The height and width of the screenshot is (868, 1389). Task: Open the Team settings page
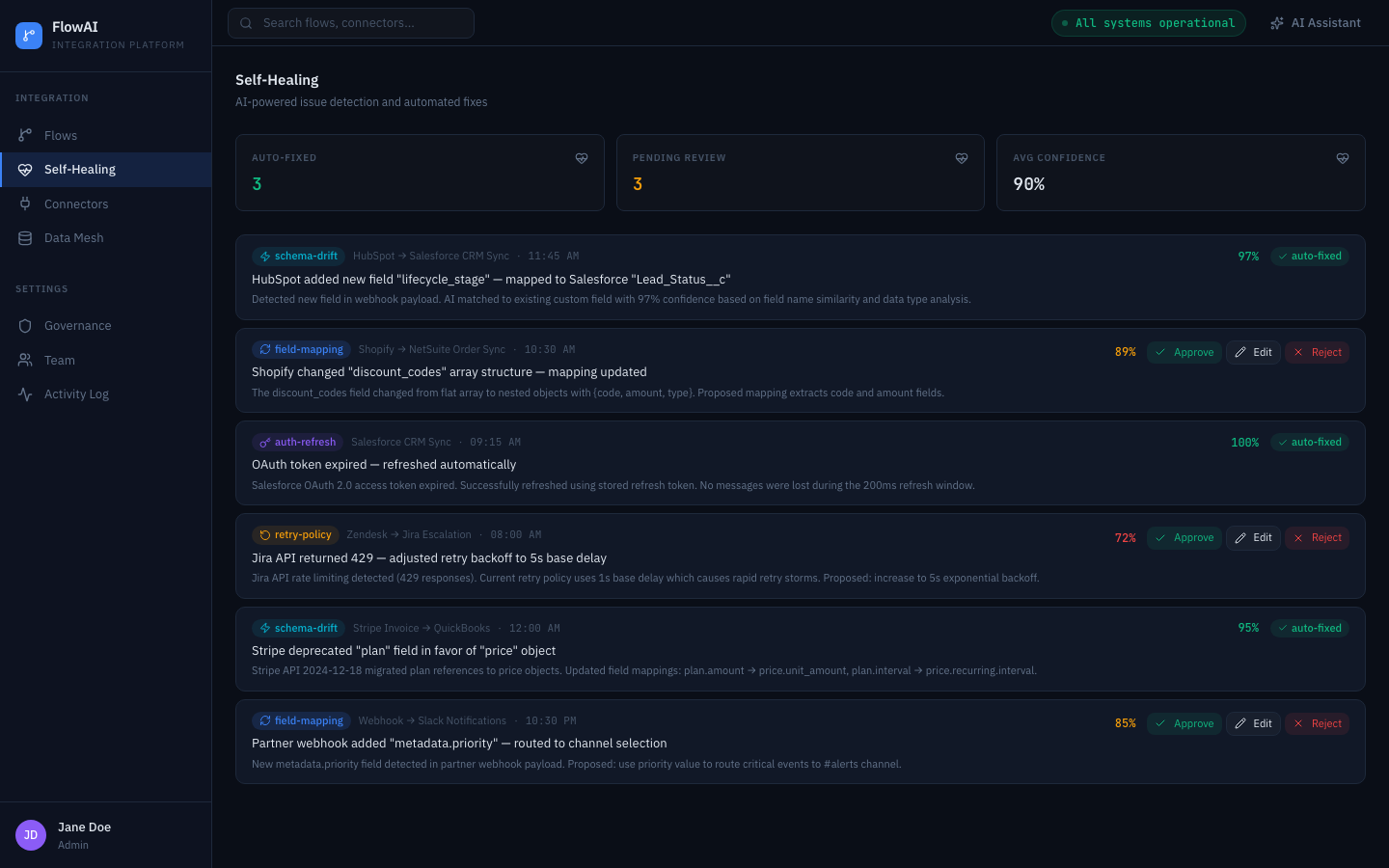(59, 360)
